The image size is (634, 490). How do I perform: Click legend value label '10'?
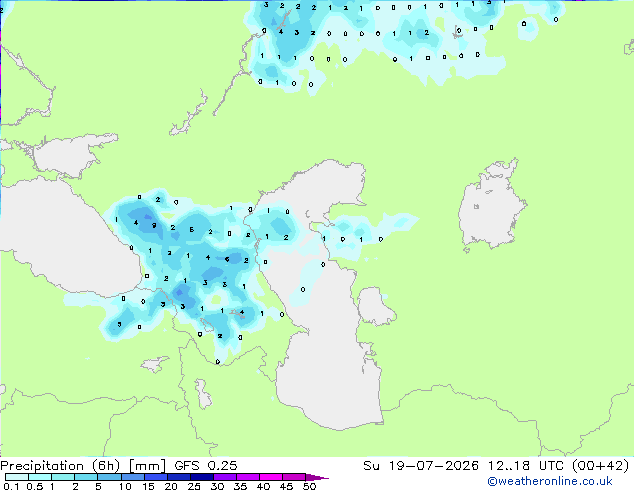(x=125, y=486)
